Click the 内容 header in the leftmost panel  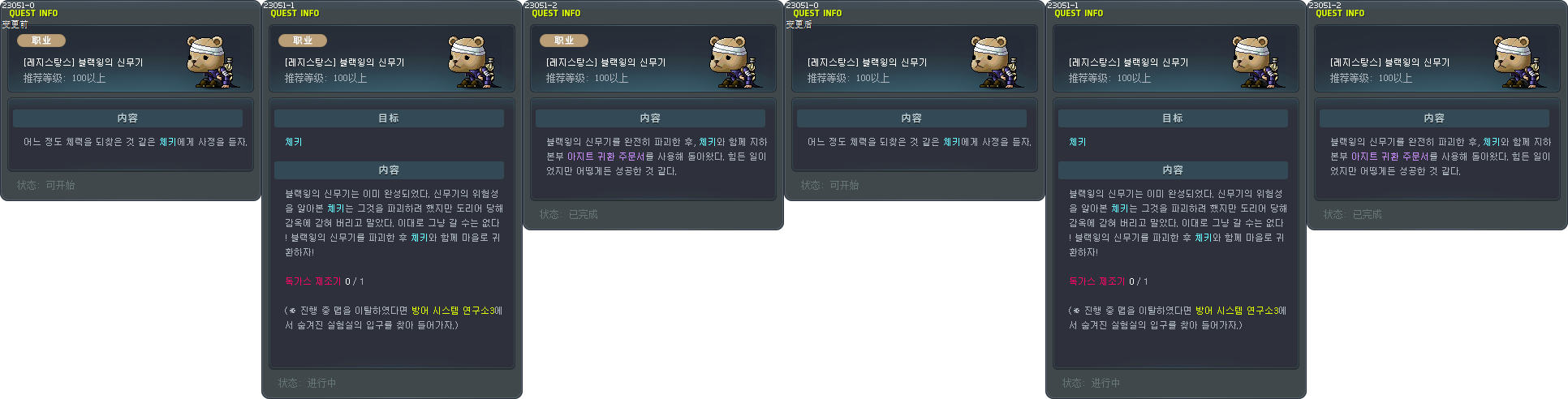(127, 118)
